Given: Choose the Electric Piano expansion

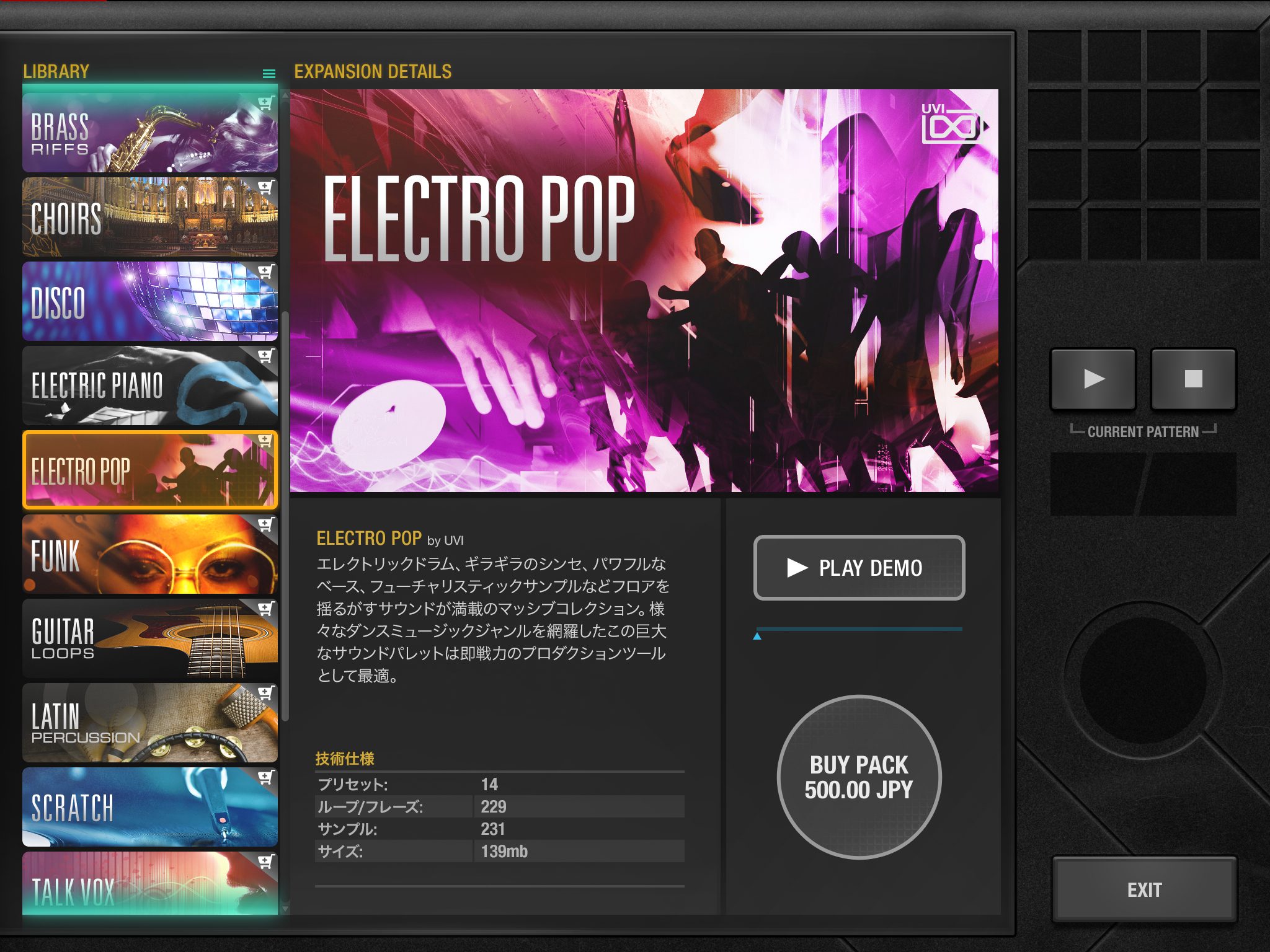Looking at the screenshot, I should [150, 386].
